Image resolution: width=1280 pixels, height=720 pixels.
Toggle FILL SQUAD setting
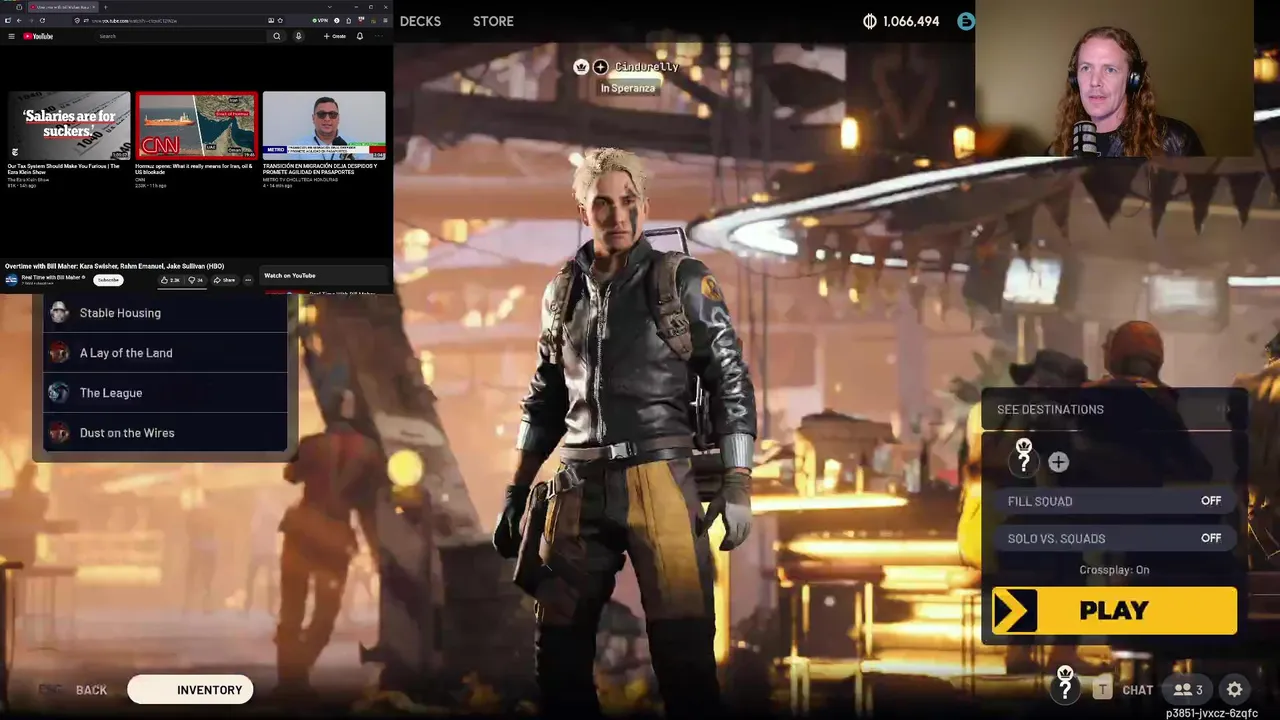coord(1114,501)
